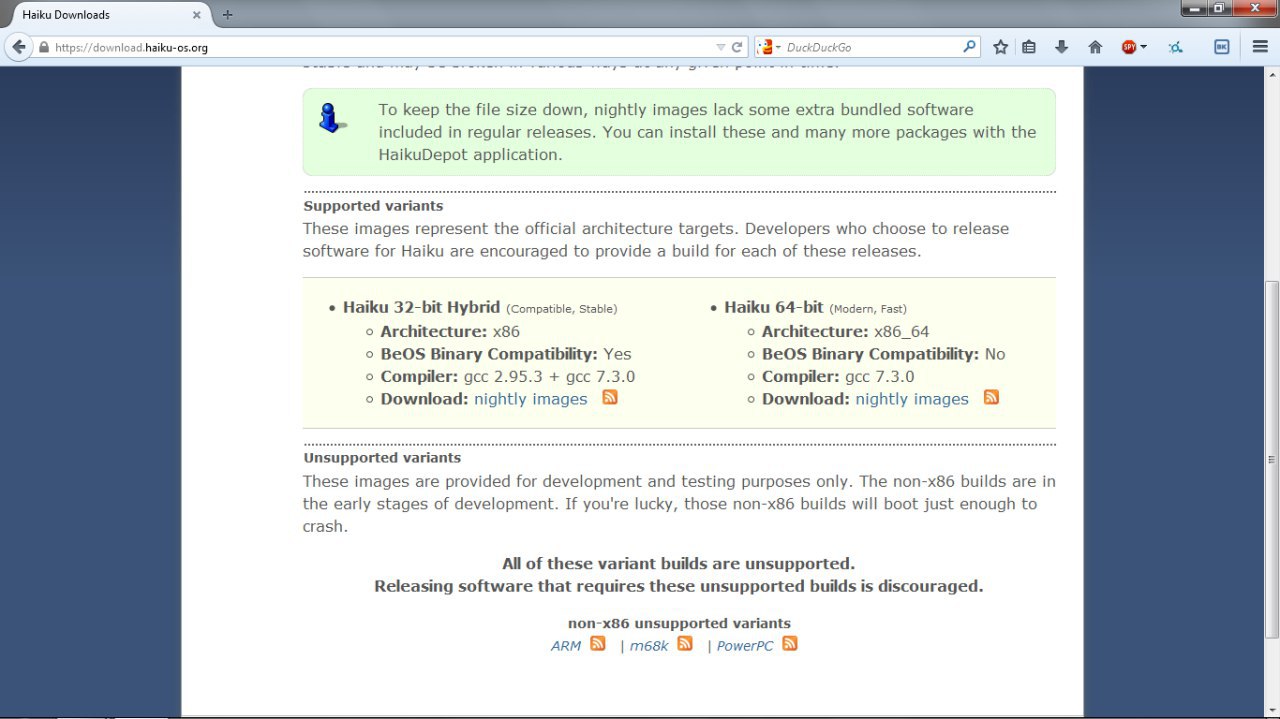Open RSS feed for 32-bit Hybrid nightly images
The image size is (1280, 719).
coord(610,398)
